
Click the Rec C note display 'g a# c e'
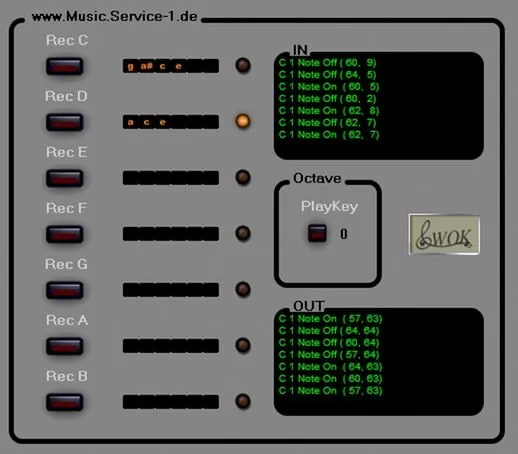coord(171,66)
